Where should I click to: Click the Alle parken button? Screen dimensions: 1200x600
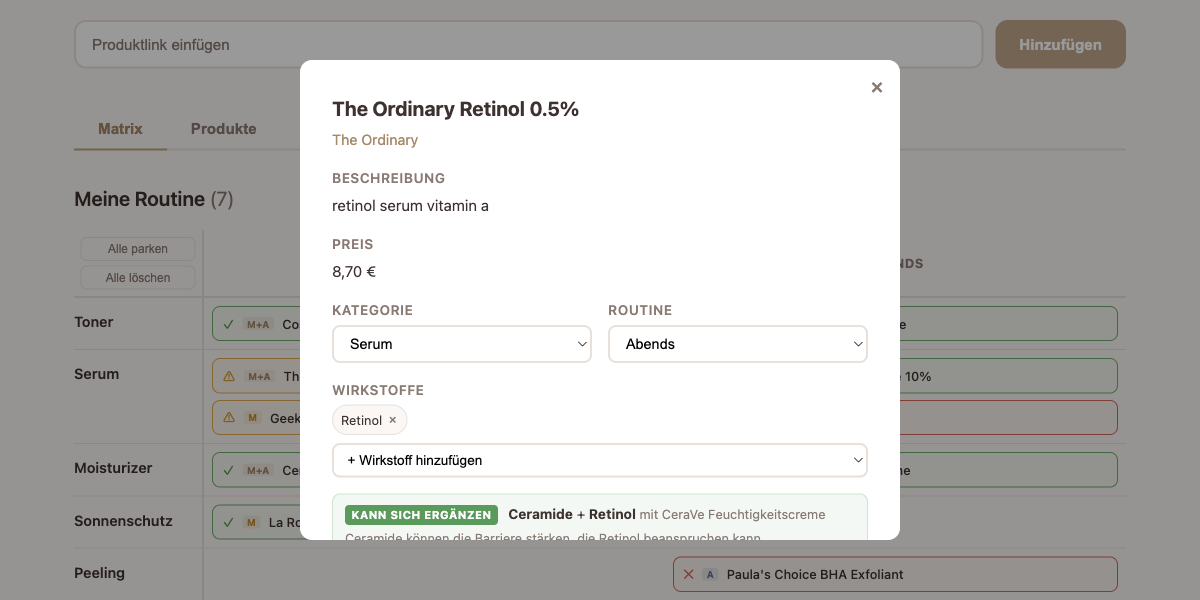[138, 249]
